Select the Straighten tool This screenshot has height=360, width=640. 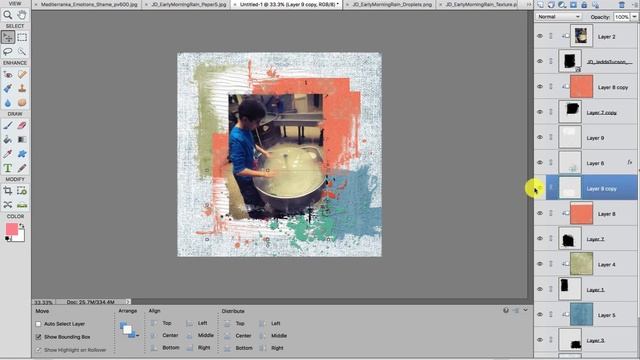[x=22, y=205]
